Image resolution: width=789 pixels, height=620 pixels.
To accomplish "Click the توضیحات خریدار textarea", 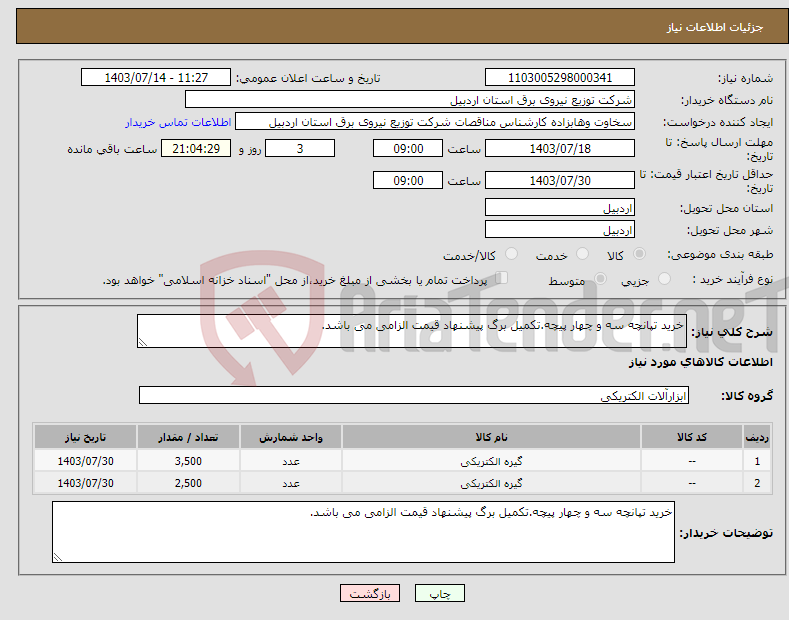I will point(363,532).
